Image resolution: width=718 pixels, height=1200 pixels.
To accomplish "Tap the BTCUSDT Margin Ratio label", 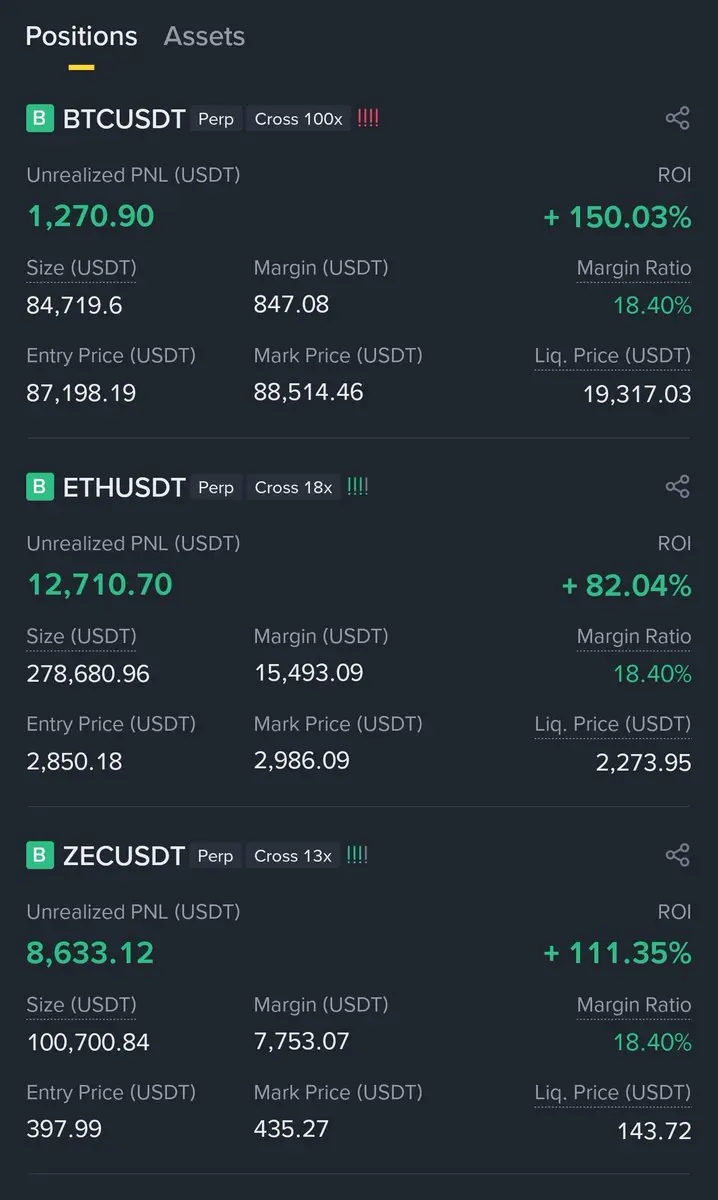I will coord(634,268).
